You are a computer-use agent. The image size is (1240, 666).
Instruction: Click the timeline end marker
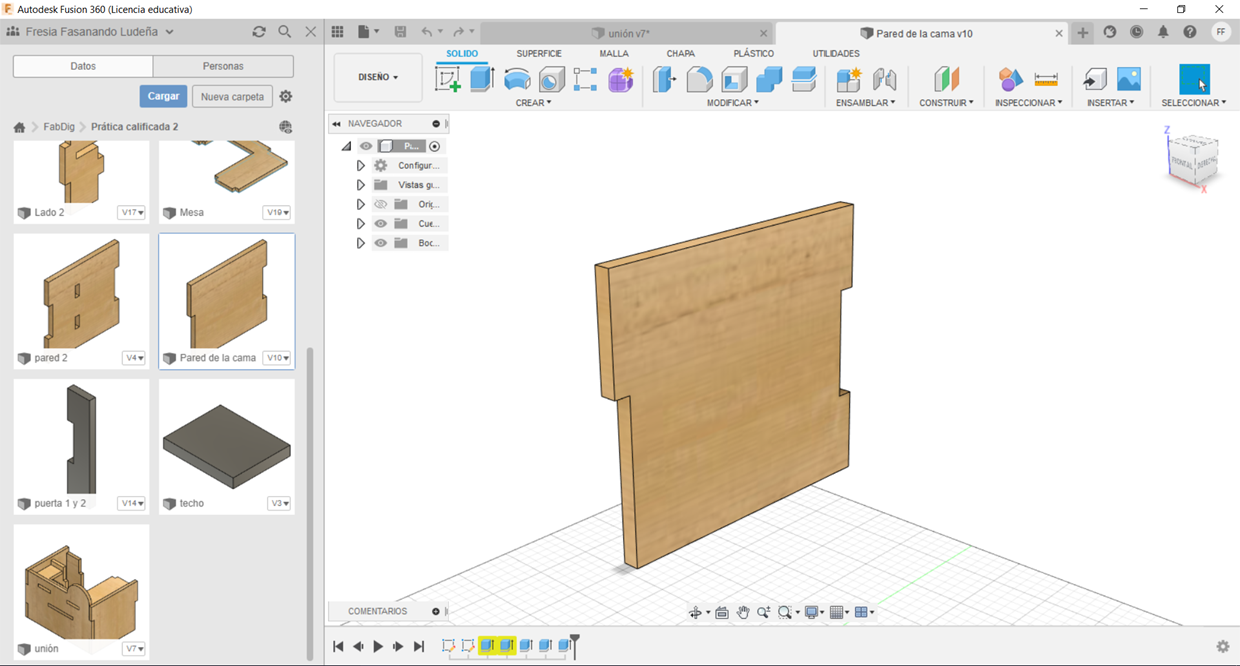pos(575,645)
